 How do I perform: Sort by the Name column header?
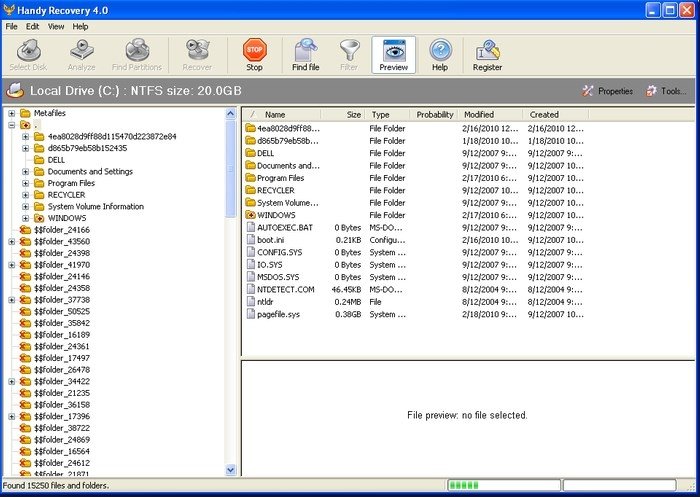pos(282,115)
